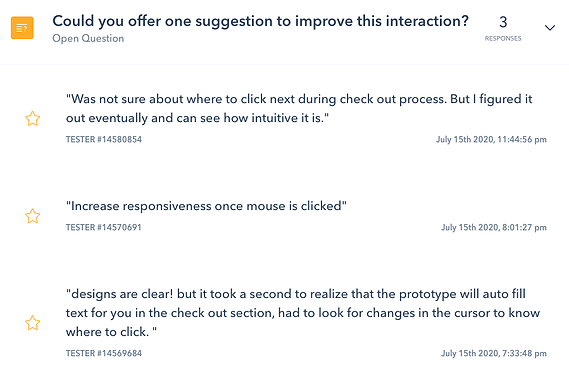The height and width of the screenshot is (374, 569).
Task: Open the TESTER #14570691 label
Action: pos(103,227)
